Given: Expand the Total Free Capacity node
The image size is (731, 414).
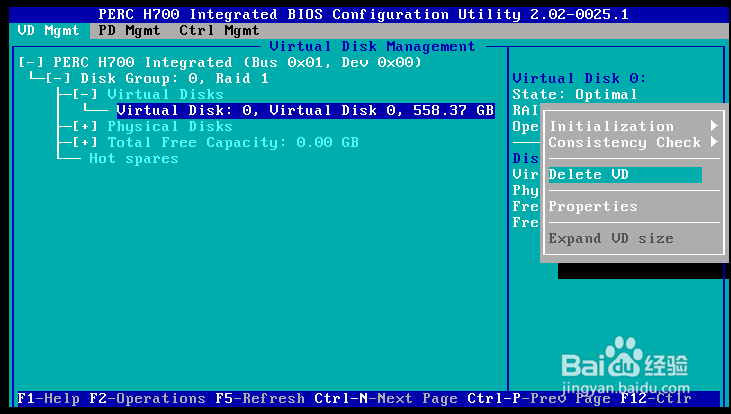Looking at the screenshot, I should [x=85, y=142].
